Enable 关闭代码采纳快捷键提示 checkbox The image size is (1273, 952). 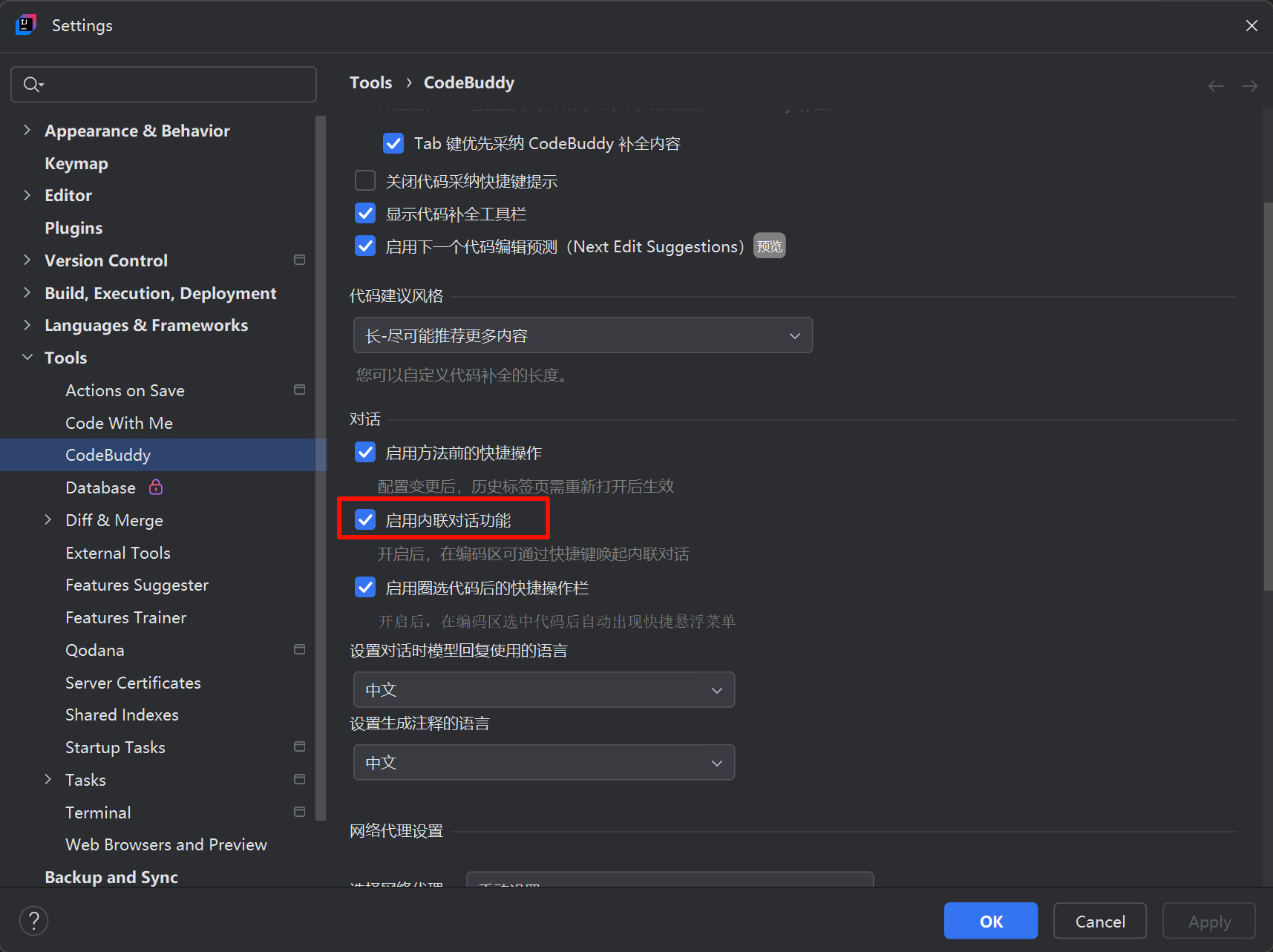click(365, 181)
